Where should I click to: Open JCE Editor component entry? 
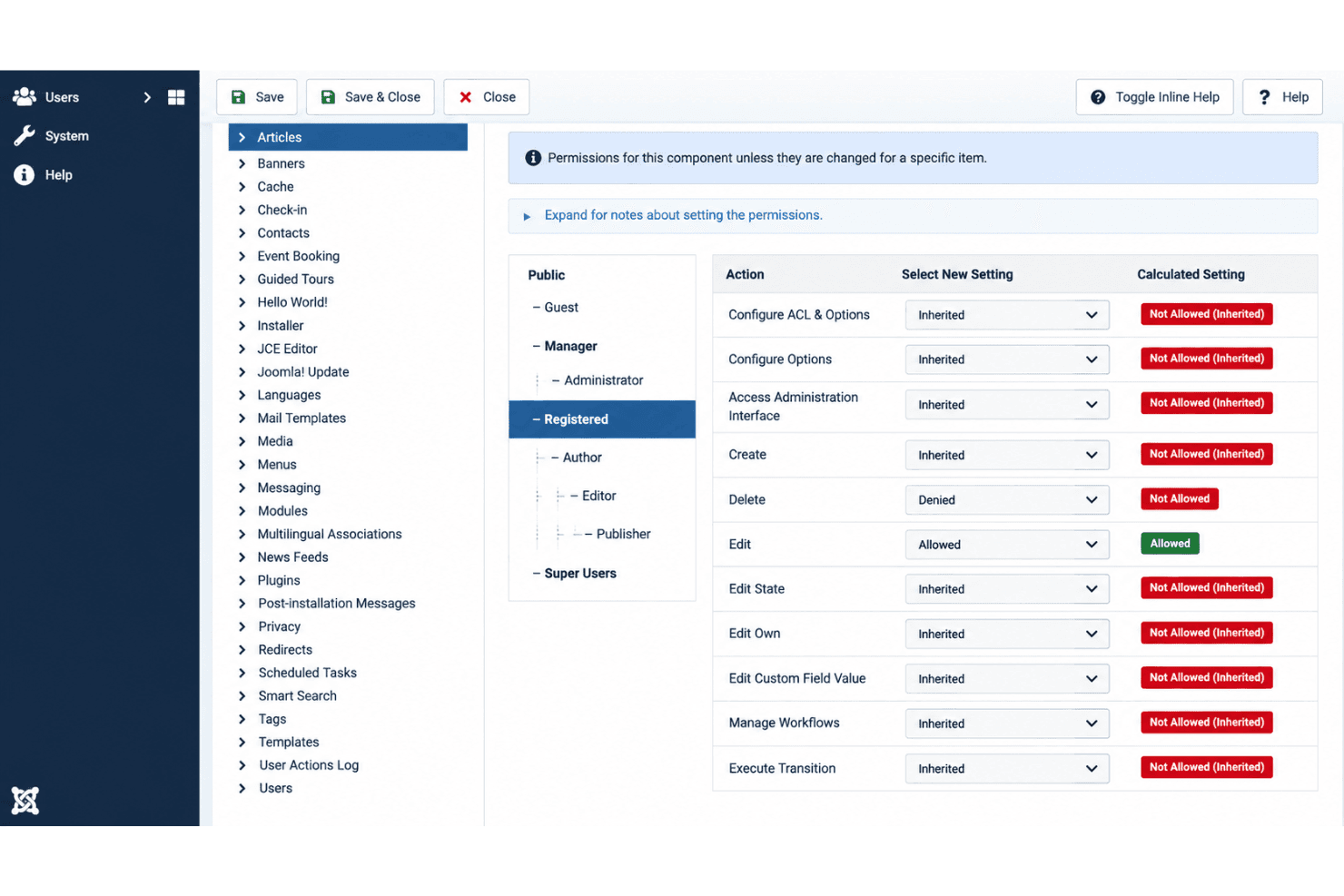click(287, 349)
